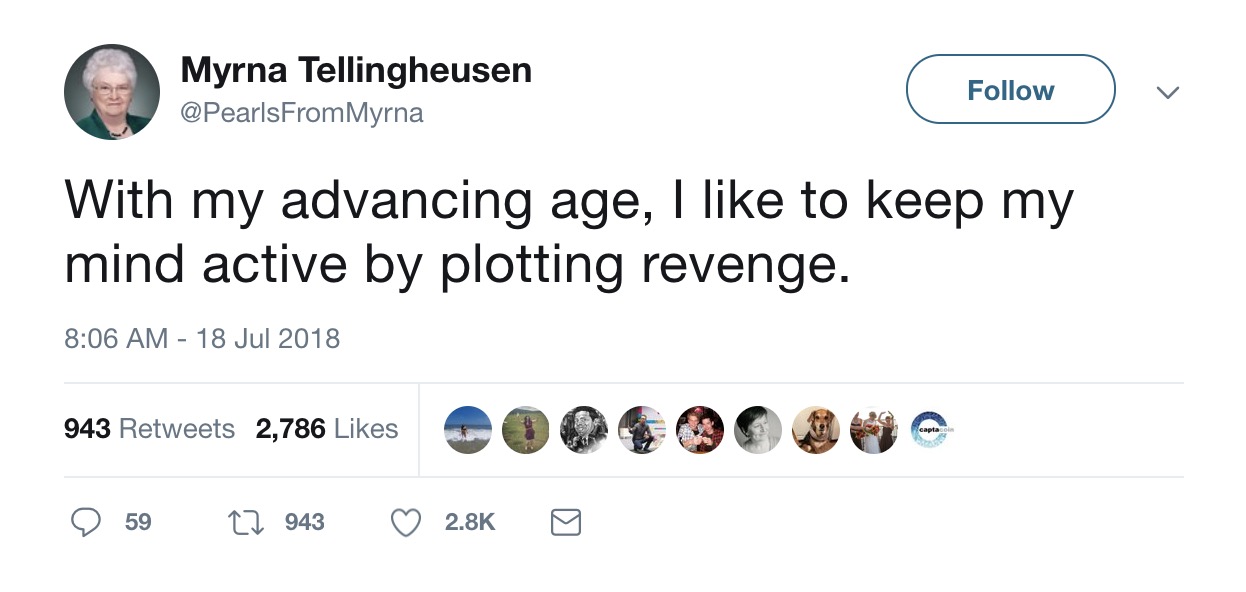This screenshot has height=592, width=1246.
Task: Expand more actions with the caret icon
Action: pyautogui.click(x=1167, y=91)
